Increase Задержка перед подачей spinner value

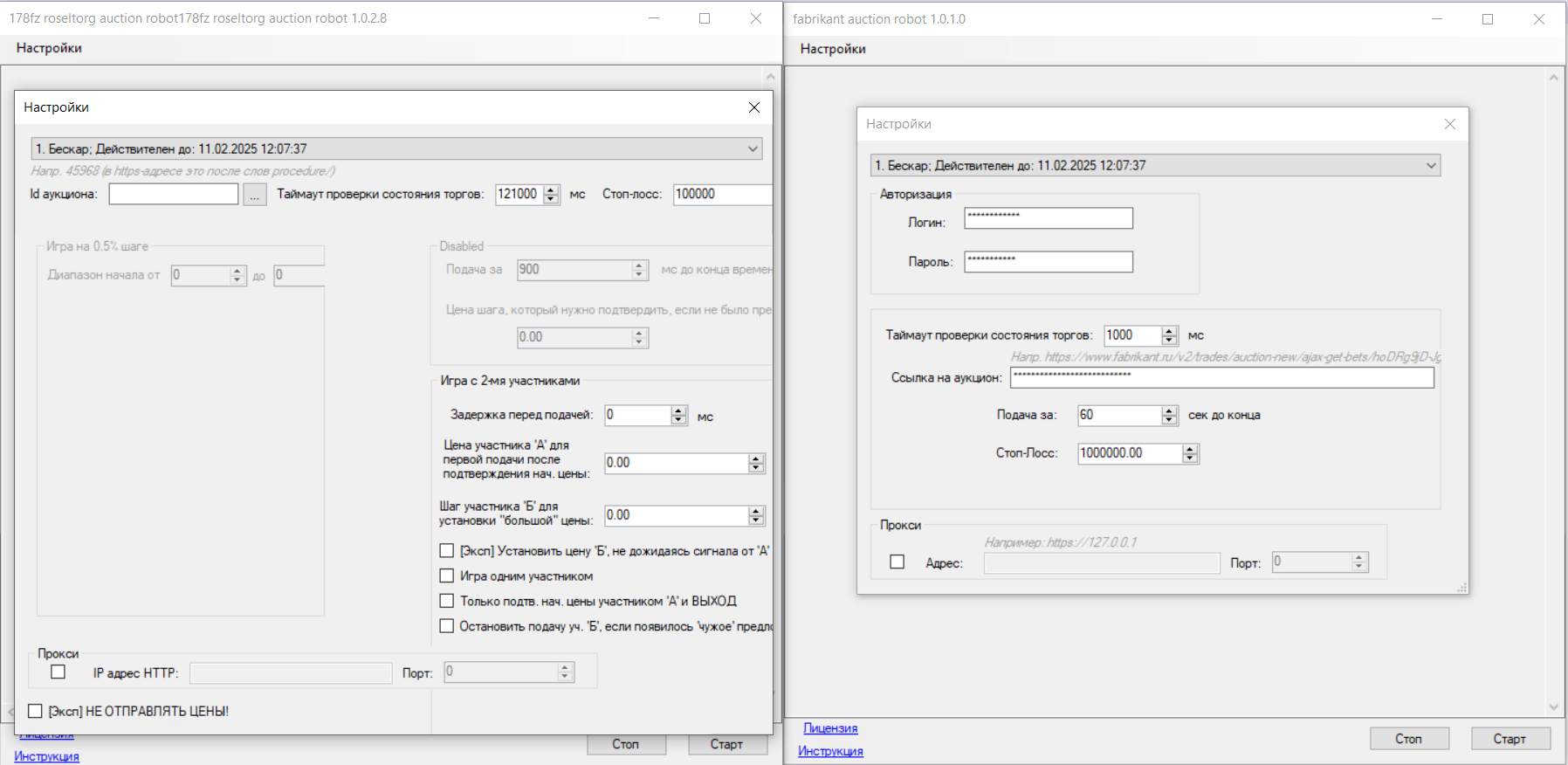click(x=679, y=410)
